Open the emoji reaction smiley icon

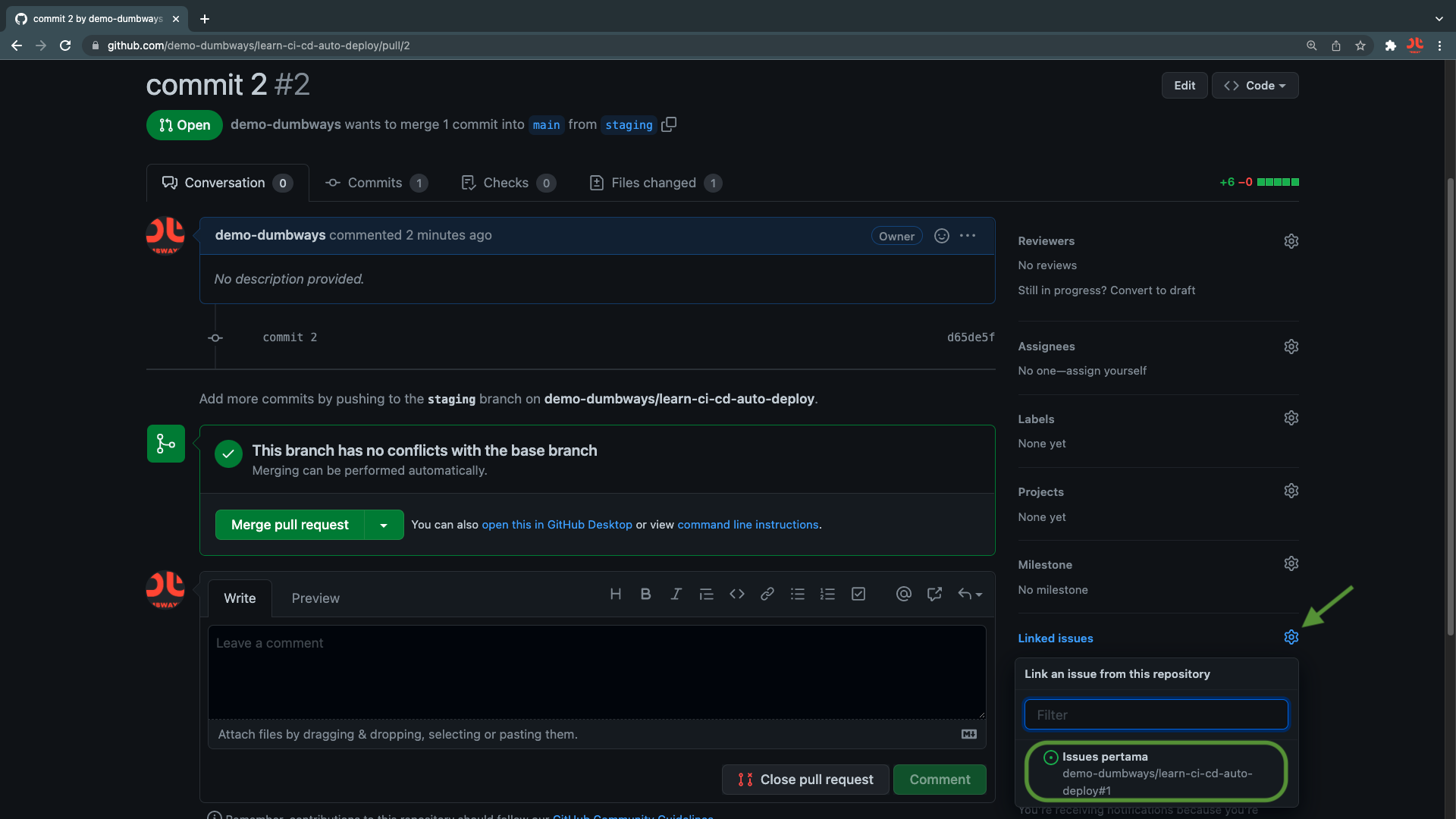point(941,236)
